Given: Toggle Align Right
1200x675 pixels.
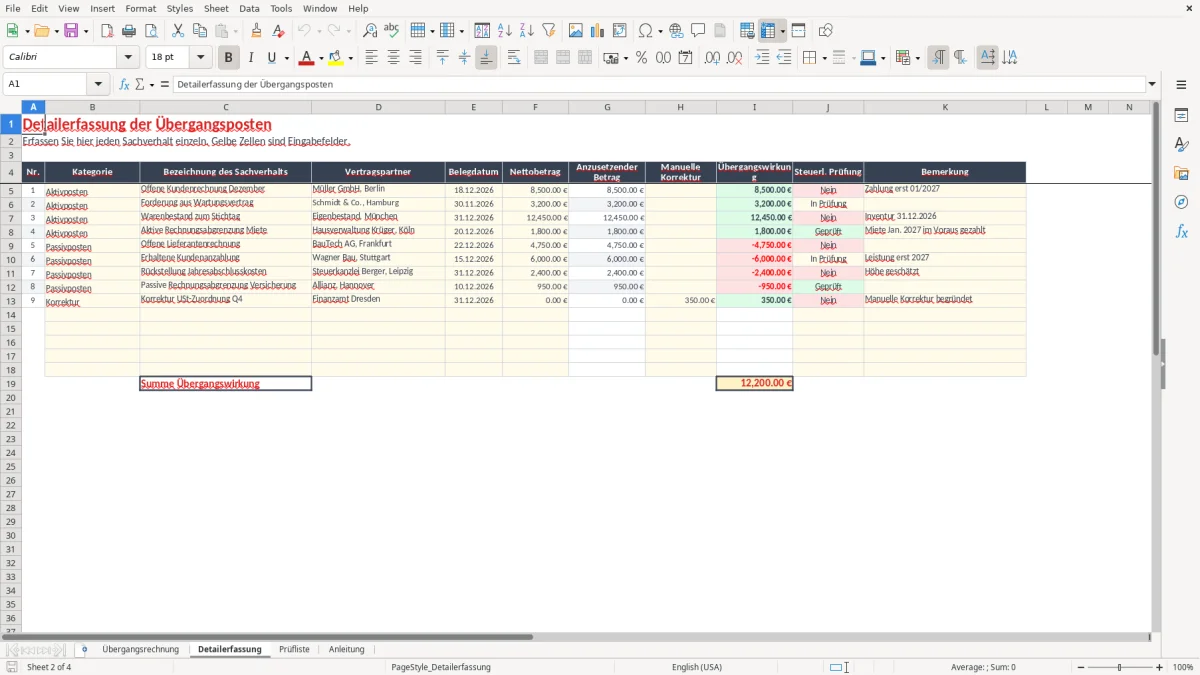Looking at the screenshot, I should 415,58.
